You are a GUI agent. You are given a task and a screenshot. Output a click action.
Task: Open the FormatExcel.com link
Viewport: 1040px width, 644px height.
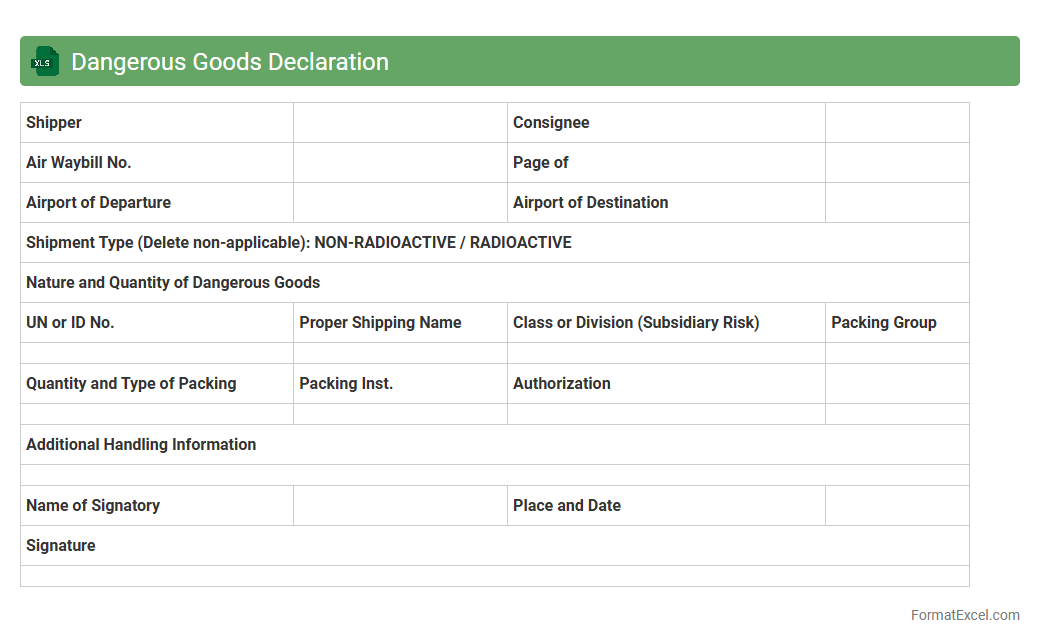click(964, 615)
